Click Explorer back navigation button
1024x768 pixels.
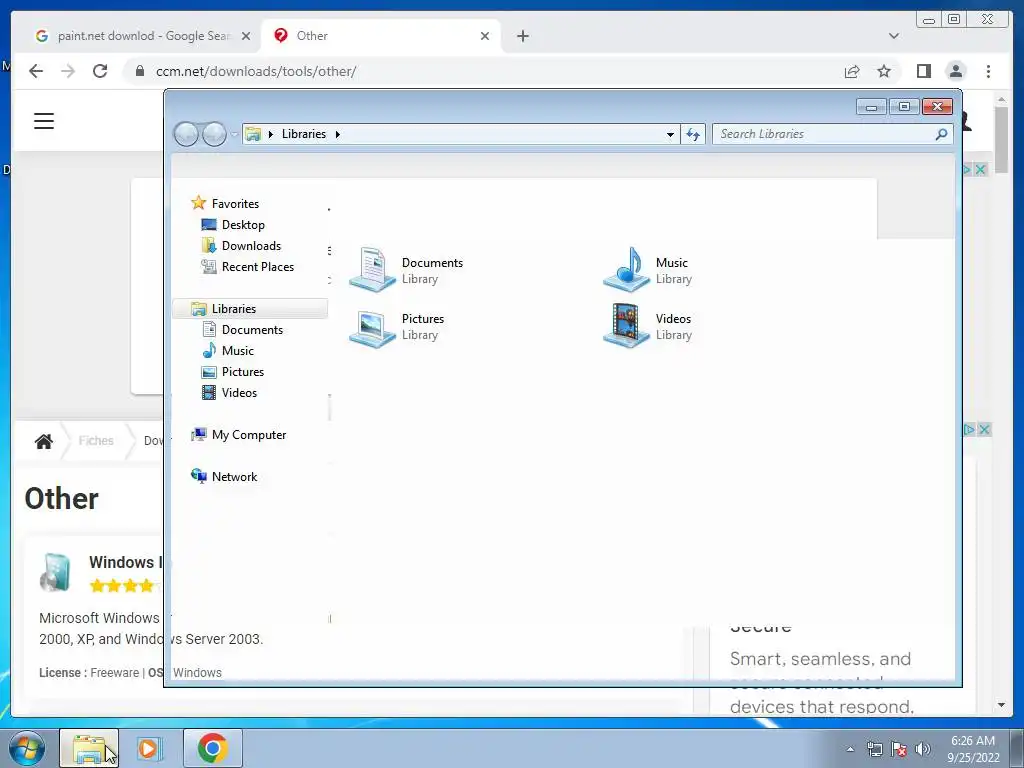point(186,135)
